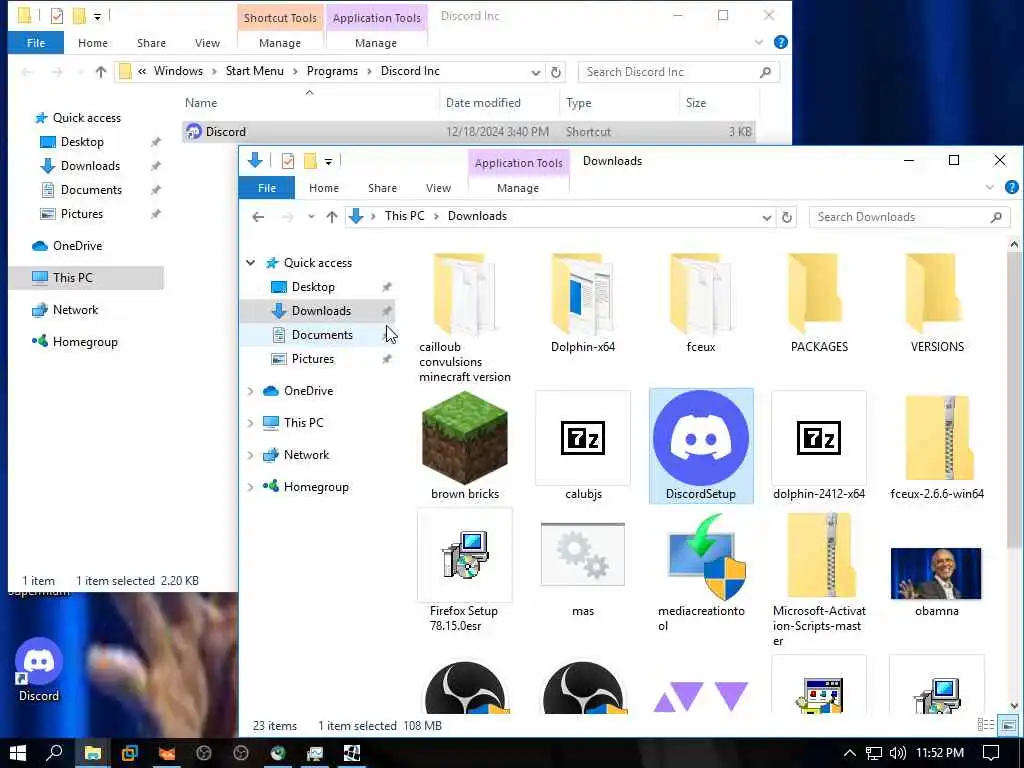Open File menu in Downloads window
1024x768 pixels.
(266, 188)
